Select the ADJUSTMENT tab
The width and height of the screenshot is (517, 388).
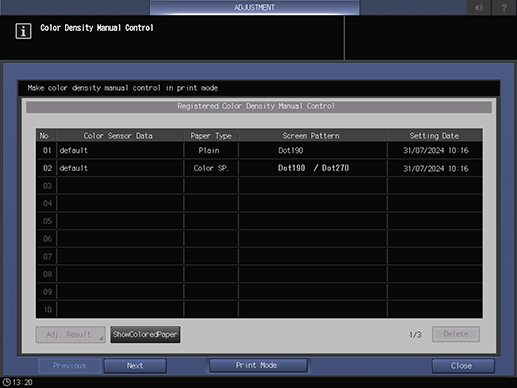point(254,7)
